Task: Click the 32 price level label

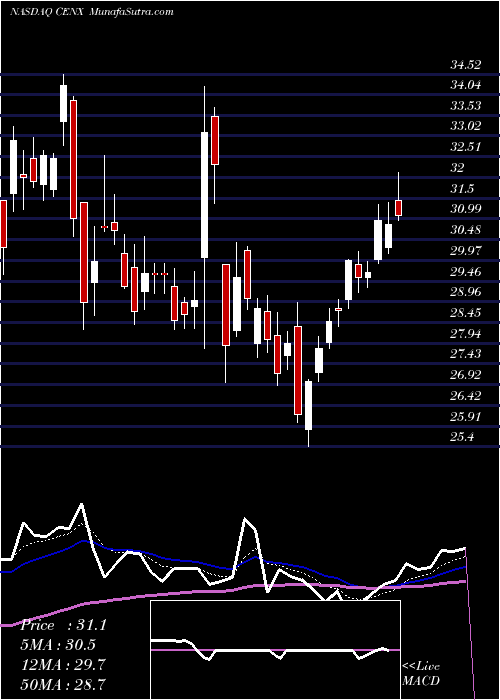Action: point(457,168)
